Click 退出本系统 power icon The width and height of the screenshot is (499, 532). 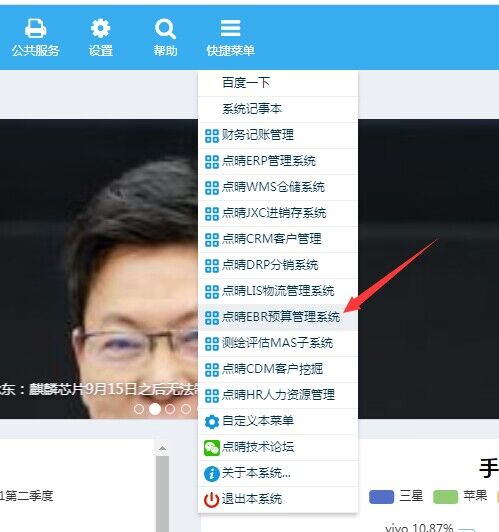[x=212, y=500]
